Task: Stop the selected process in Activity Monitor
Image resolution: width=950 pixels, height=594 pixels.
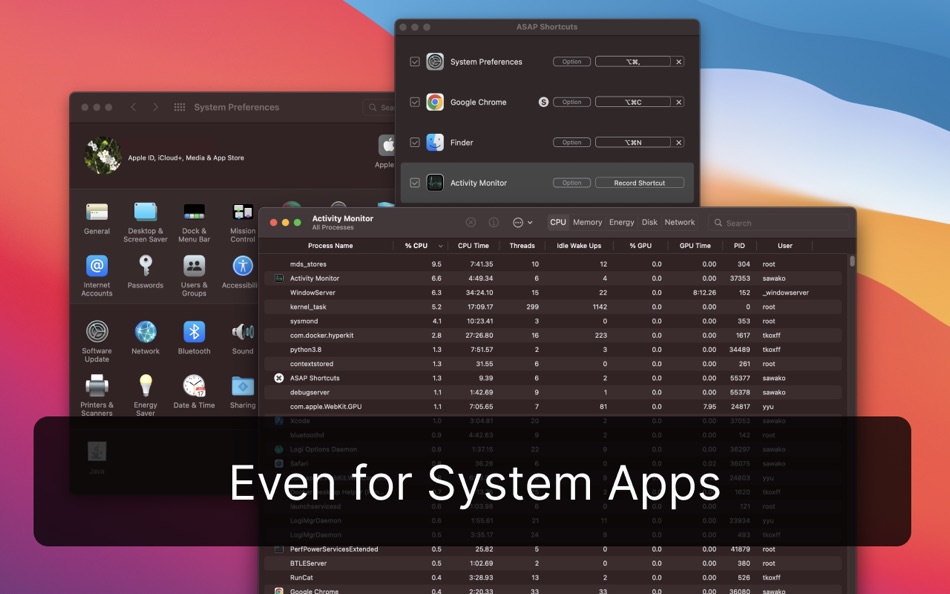Action: point(471,222)
